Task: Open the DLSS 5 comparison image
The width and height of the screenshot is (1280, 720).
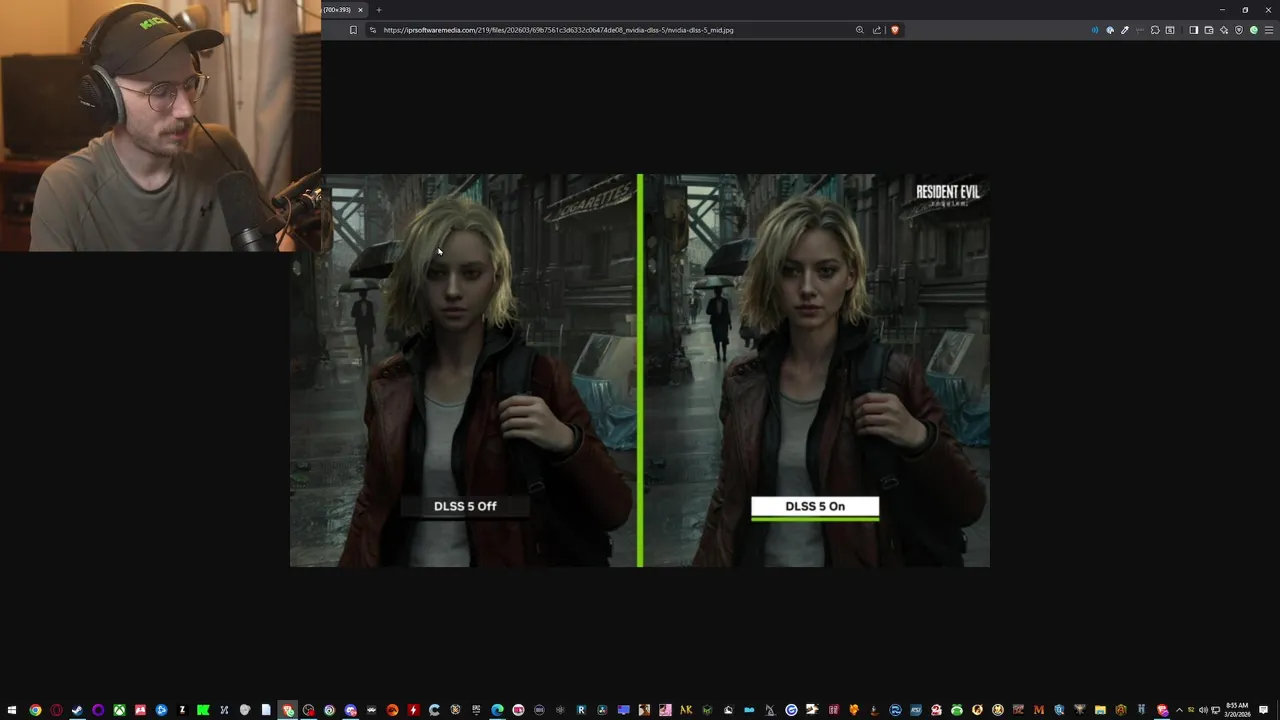Action: tap(640, 371)
